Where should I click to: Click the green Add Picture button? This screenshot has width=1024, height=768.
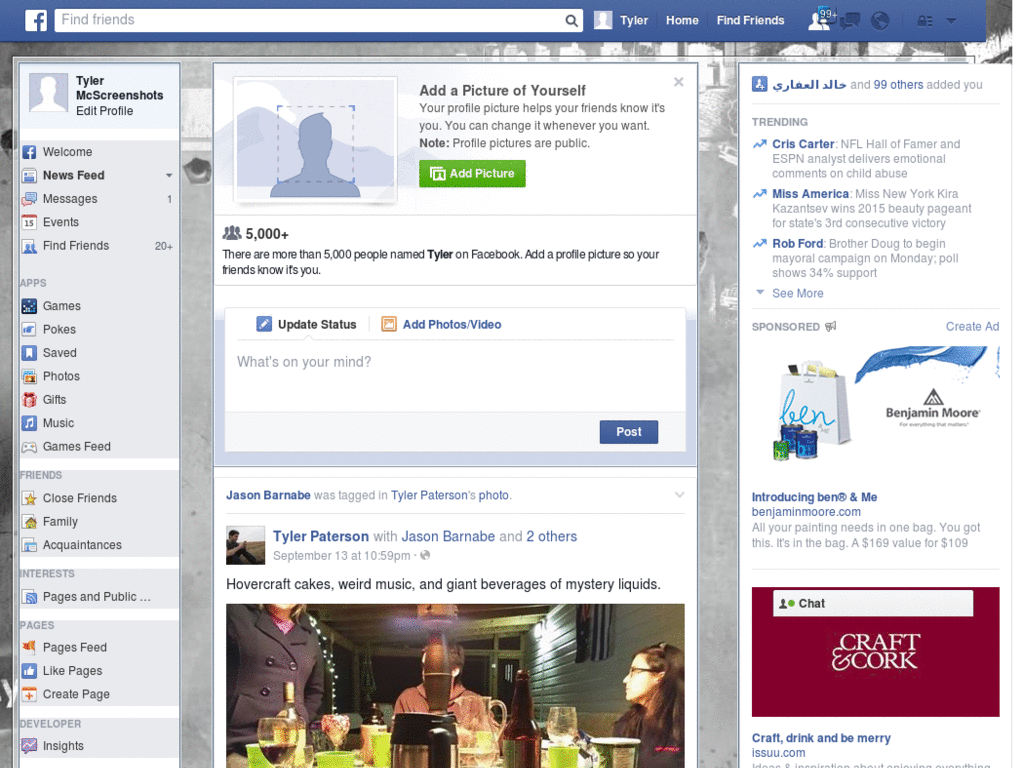coord(472,174)
